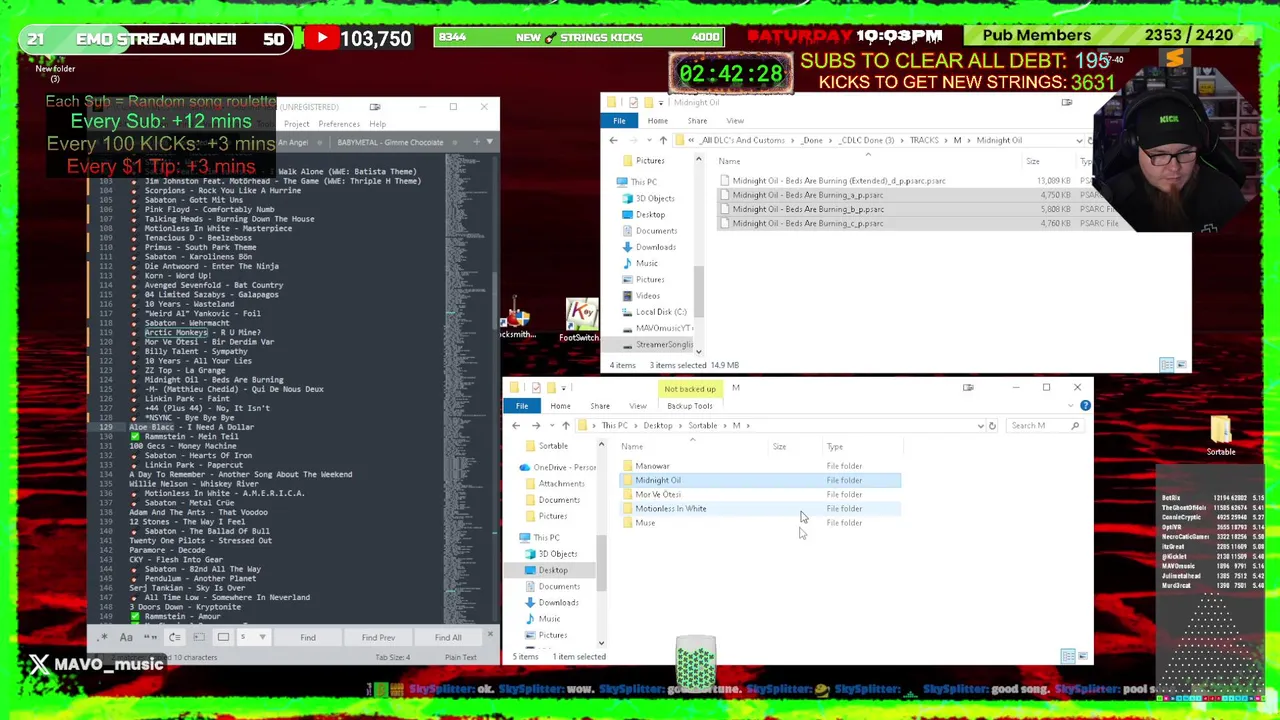The height and width of the screenshot is (720, 1280).
Task: Open find history dropdown in Sublime find panel
Action: [262, 637]
